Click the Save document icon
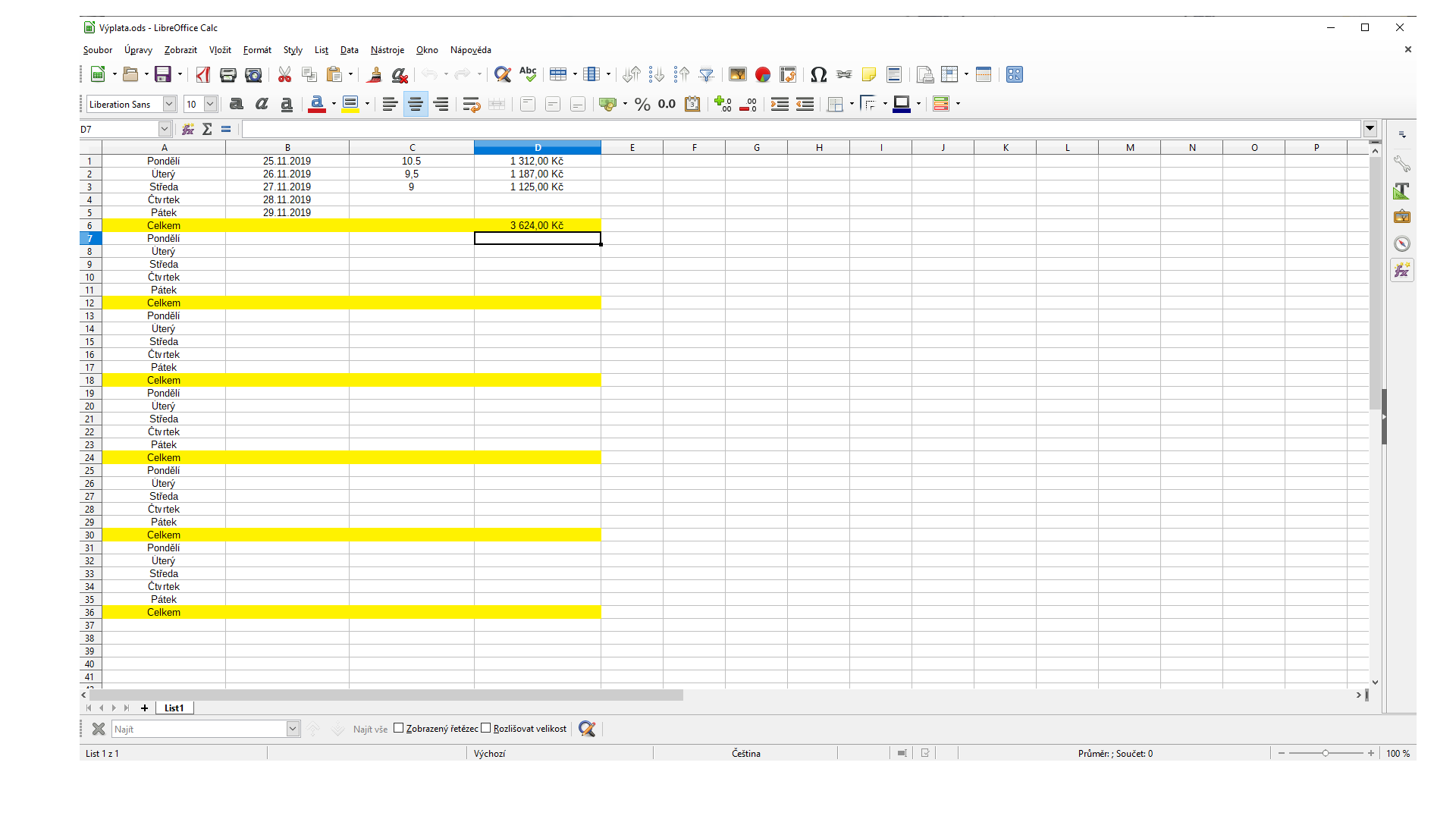The image size is (1456, 819). 162,74
